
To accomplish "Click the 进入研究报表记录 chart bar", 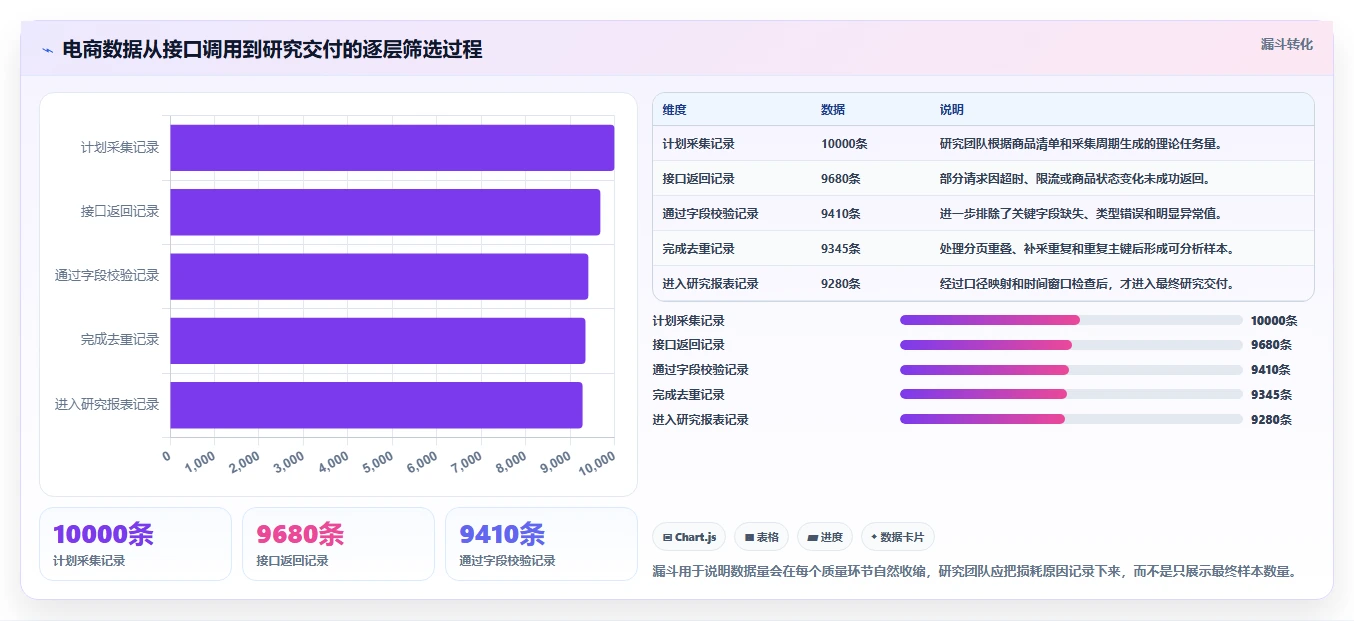I will tap(376, 405).
